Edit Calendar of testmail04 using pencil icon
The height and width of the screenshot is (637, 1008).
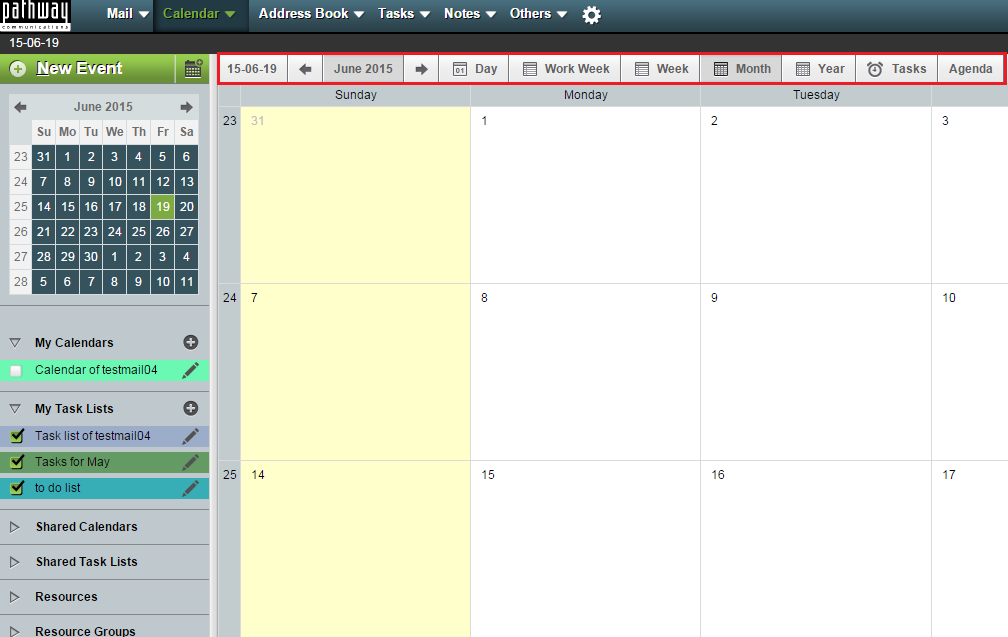[190, 371]
